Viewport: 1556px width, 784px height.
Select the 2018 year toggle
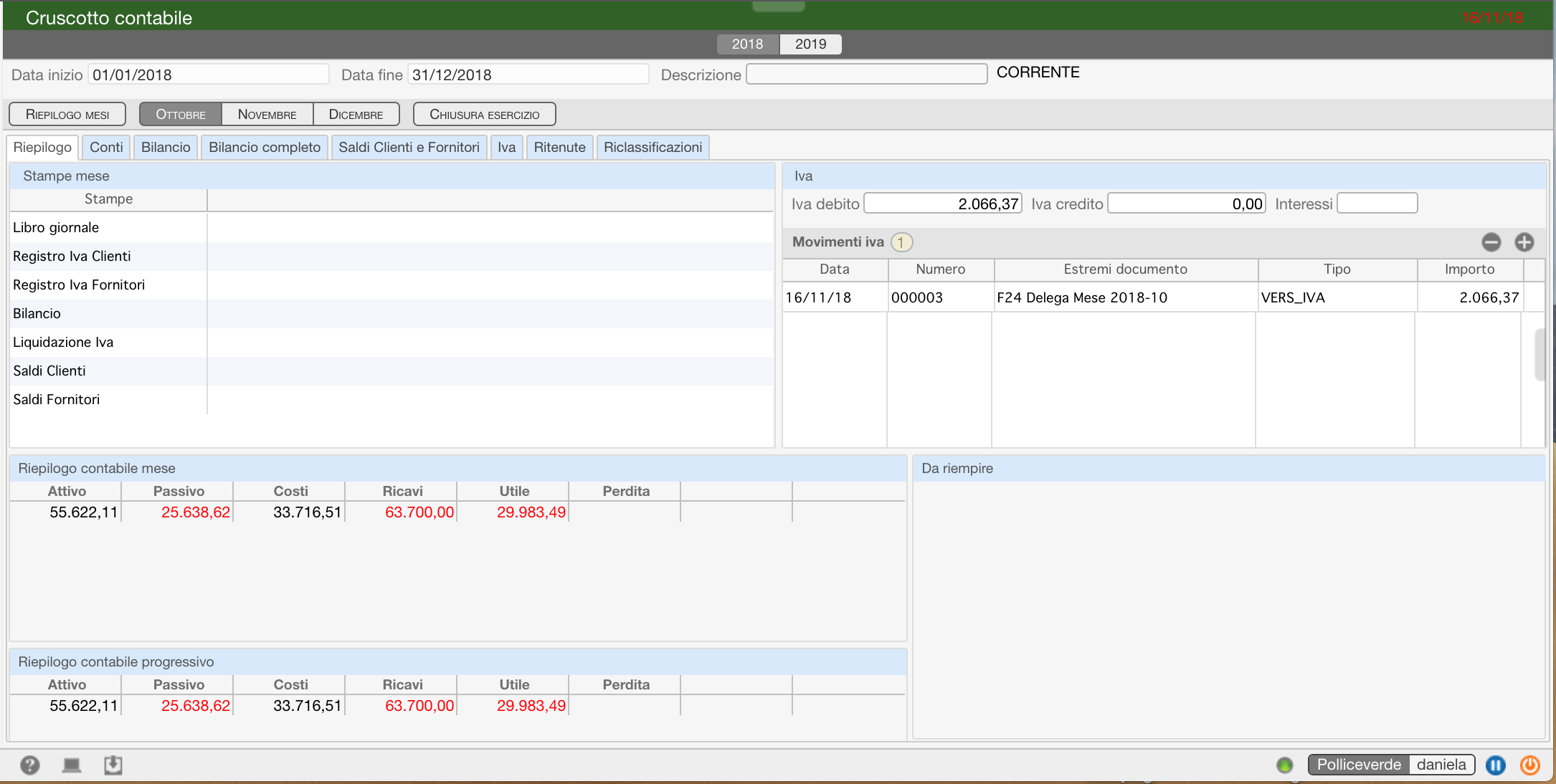click(x=748, y=44)
